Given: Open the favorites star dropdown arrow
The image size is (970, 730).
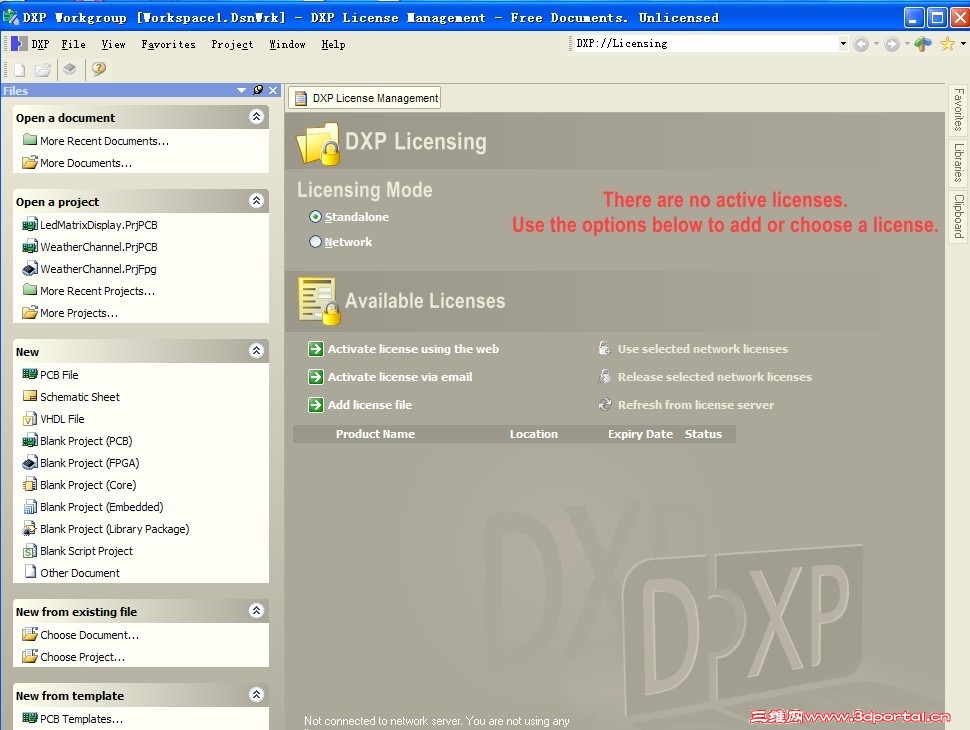Looking at the screenshot, I should [x=963, y=44].
